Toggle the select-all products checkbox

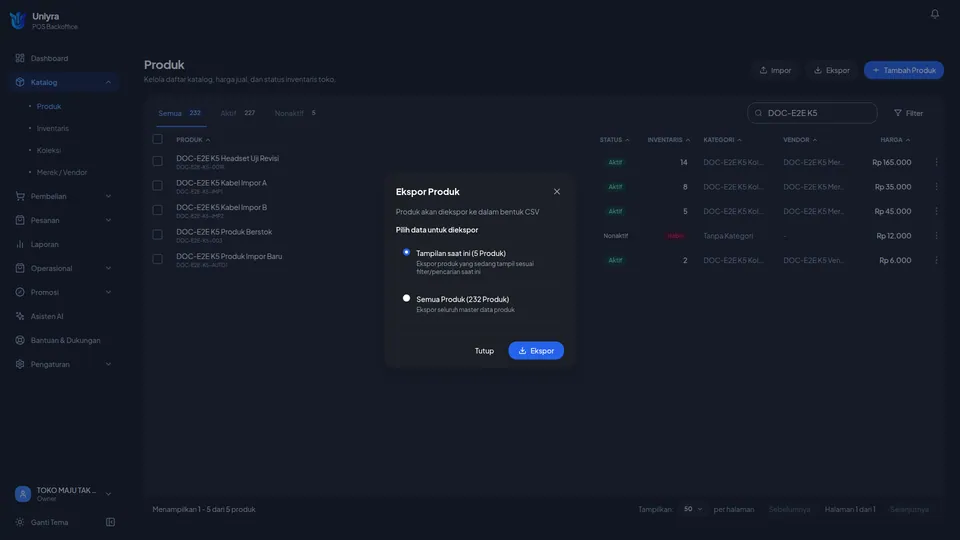click(157, 139)
